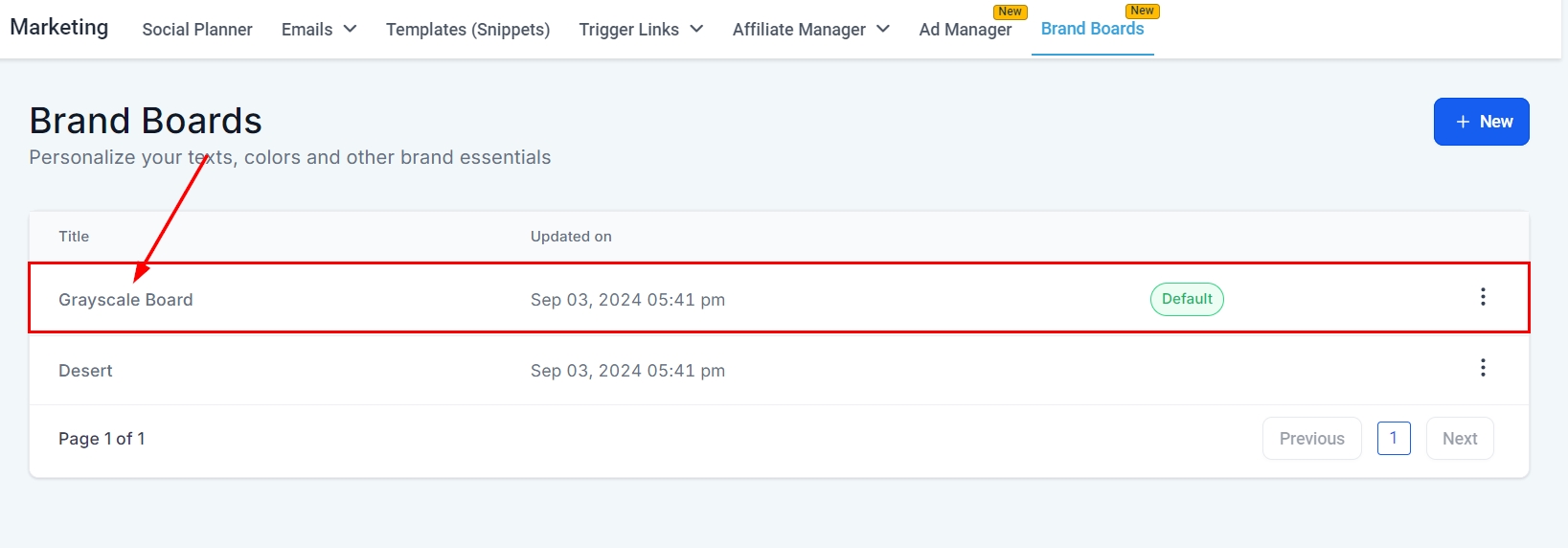
Task: Open the Grayscale Board entry
Action: coord(125,300)
